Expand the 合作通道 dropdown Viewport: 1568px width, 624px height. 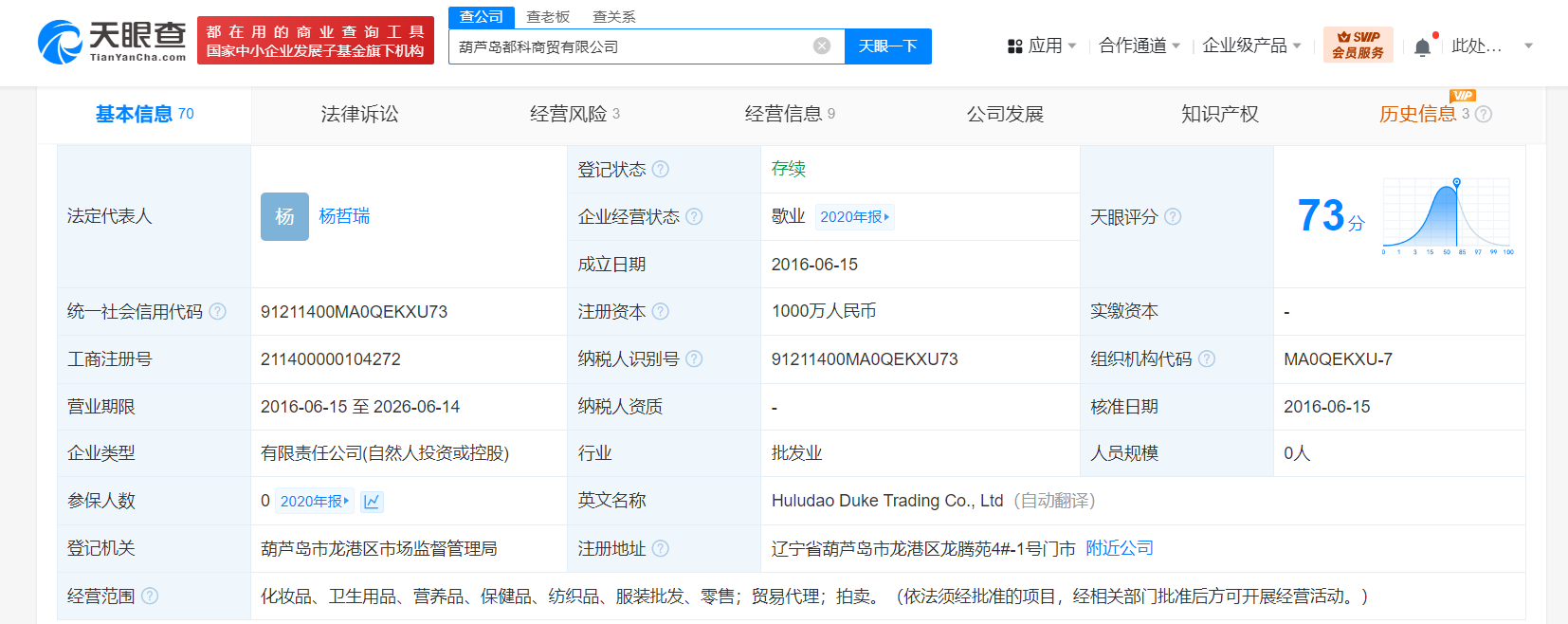click(1140, 46)
